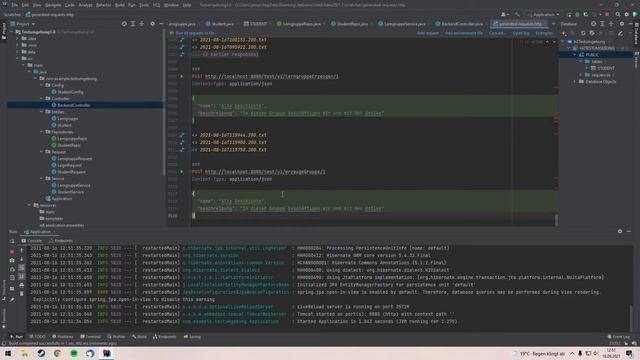Collapse all in the Project panel toolbar

[x=142, y=24]
